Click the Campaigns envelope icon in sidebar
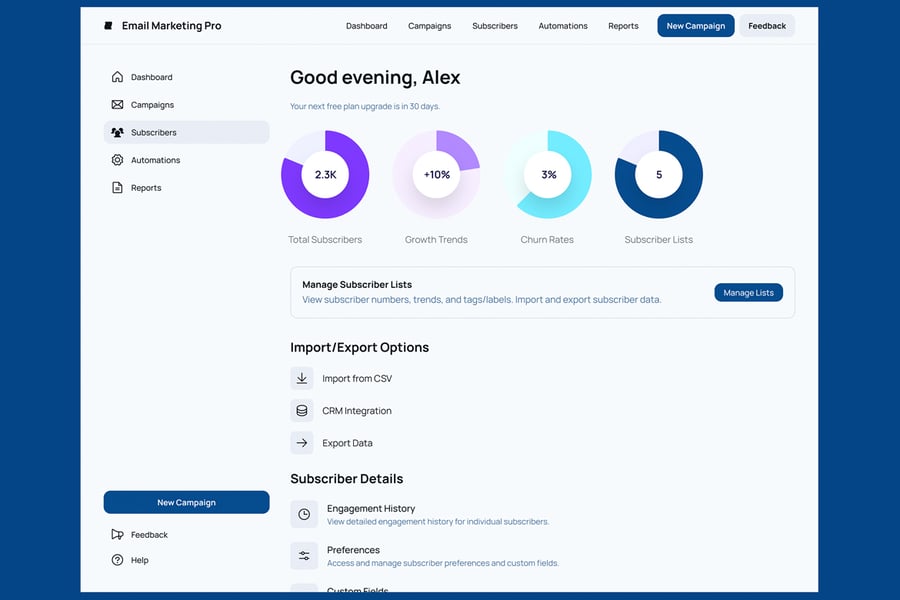The width and height of the screenshot is (900, 600). click(117, 105)
